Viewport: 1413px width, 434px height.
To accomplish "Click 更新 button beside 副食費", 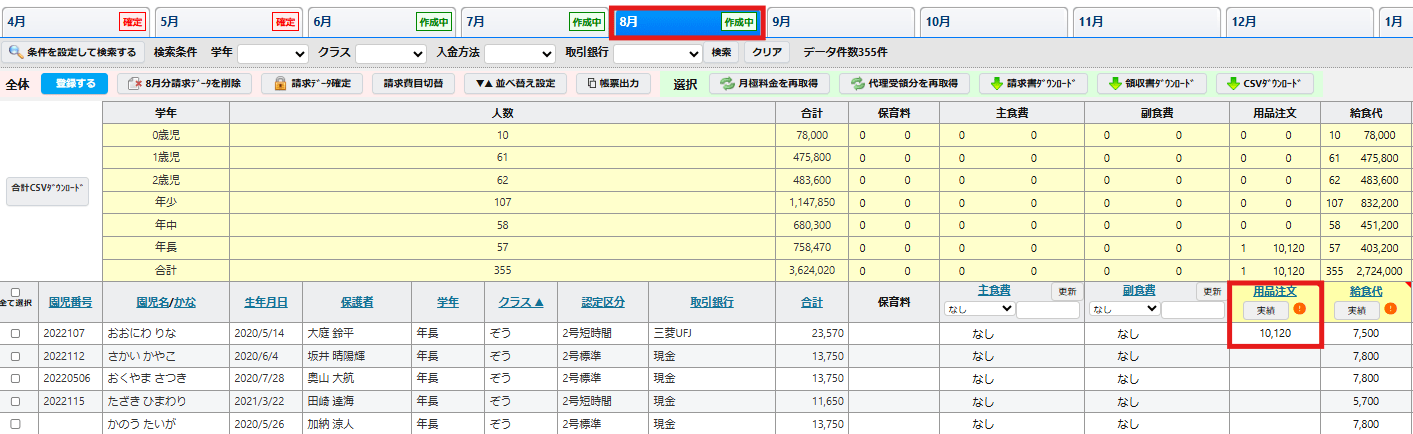I will (1211, 292).
